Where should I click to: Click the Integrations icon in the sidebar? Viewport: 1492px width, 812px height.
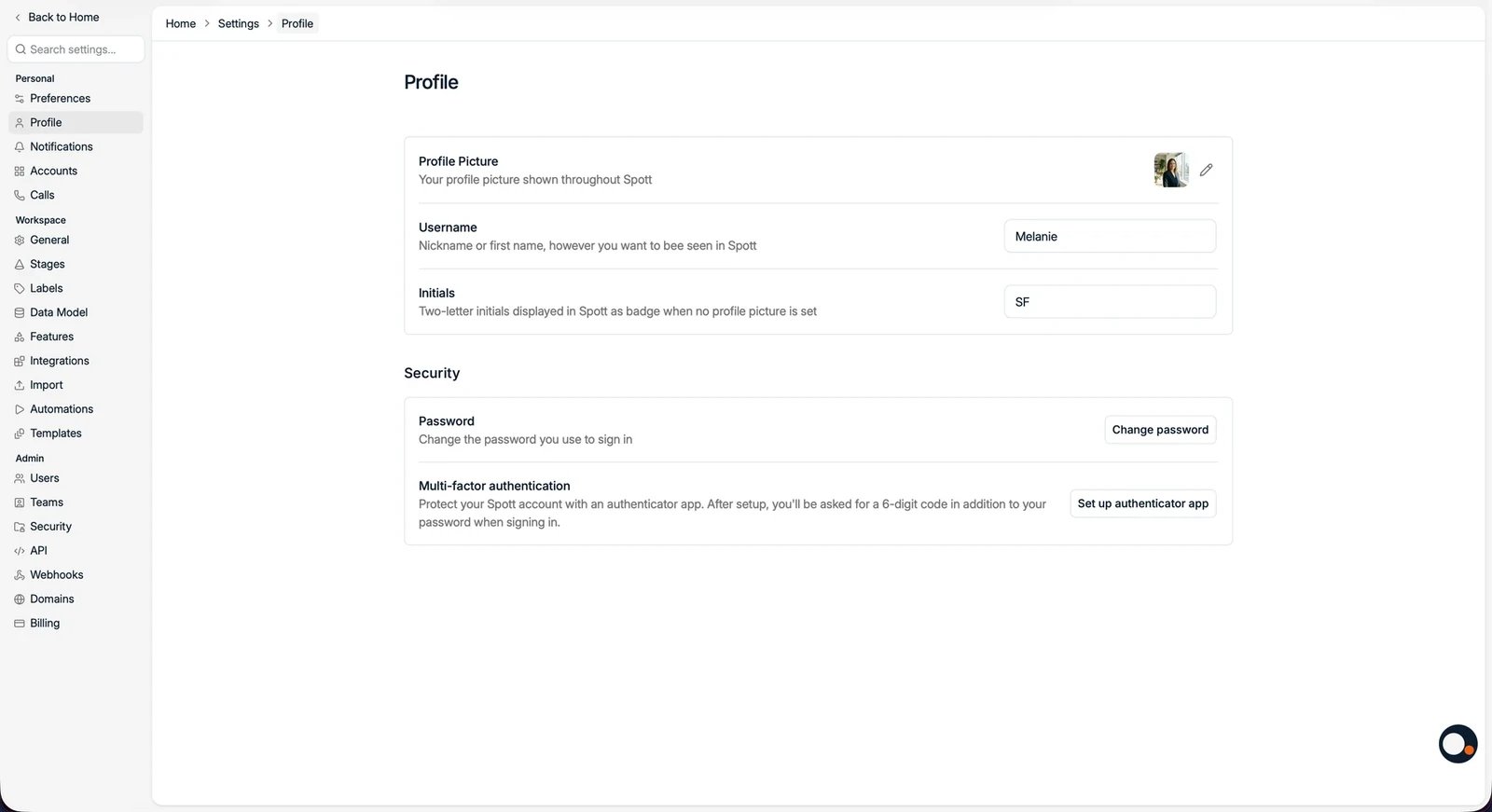[20, 362]
